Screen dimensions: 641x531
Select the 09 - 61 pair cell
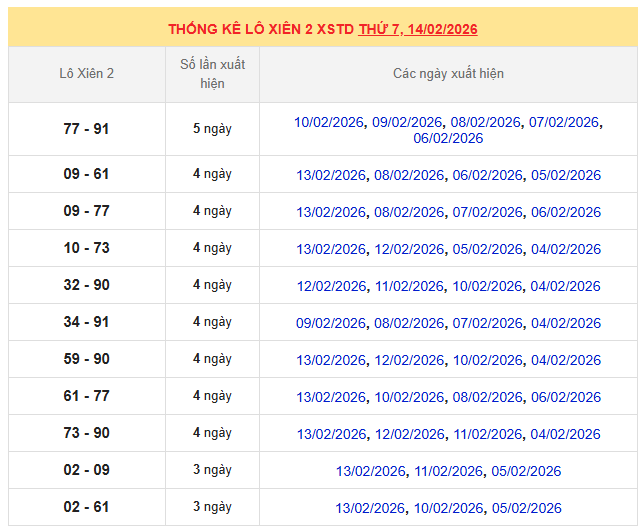(x=86, y=174)
